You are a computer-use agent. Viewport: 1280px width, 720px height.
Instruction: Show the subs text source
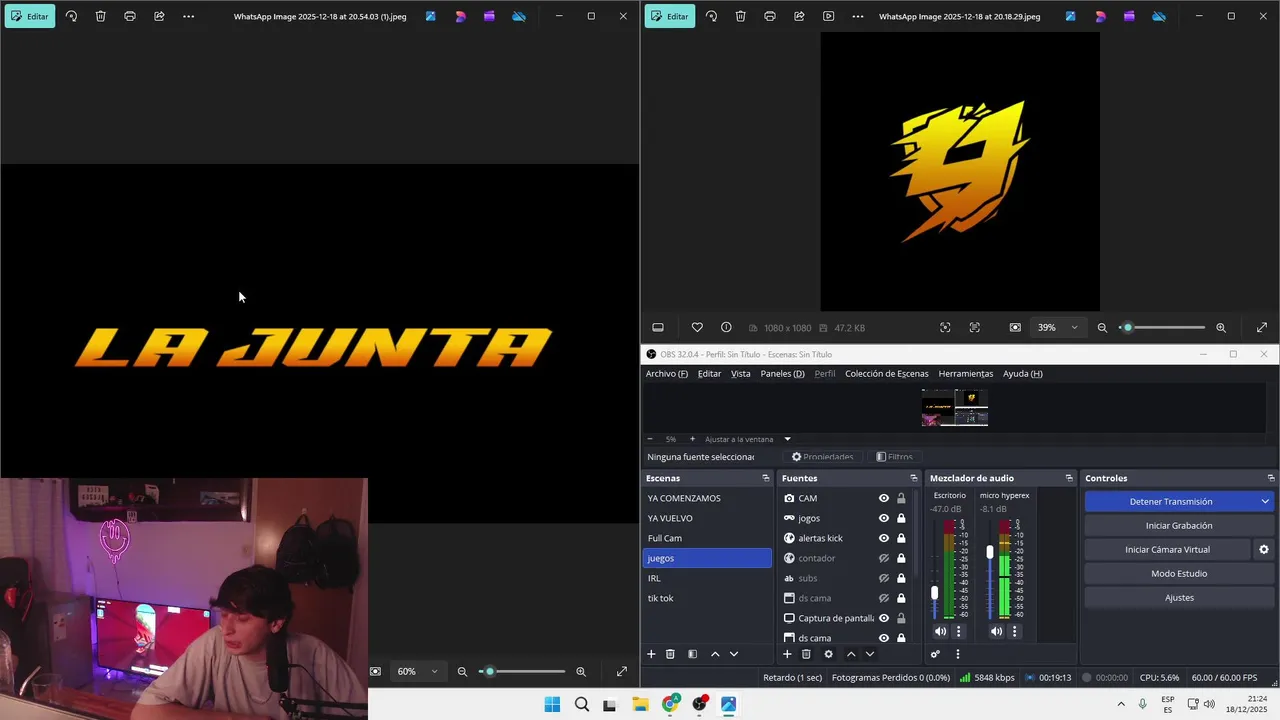pyautogui.click(x=884, y=578)
